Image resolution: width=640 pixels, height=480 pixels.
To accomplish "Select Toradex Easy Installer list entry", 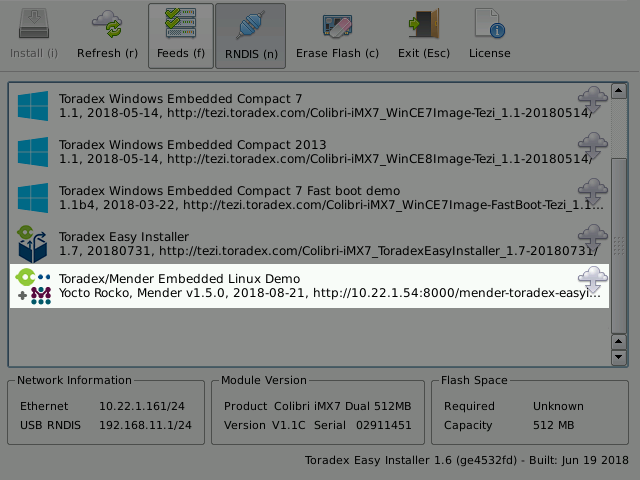I will tap(309, 244).
